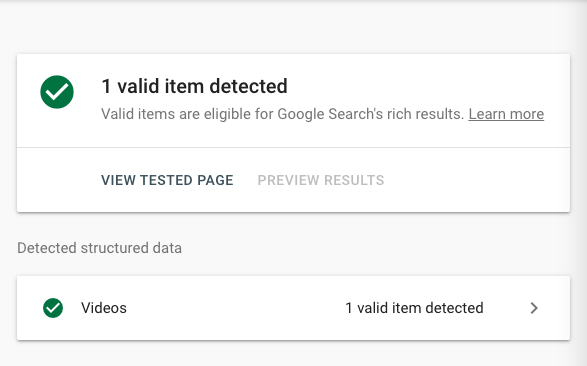Image resolution: width=587 pixels, height=366 pixels.
Task: Click the Videos row valid item count
Action: tap(414, 308)
